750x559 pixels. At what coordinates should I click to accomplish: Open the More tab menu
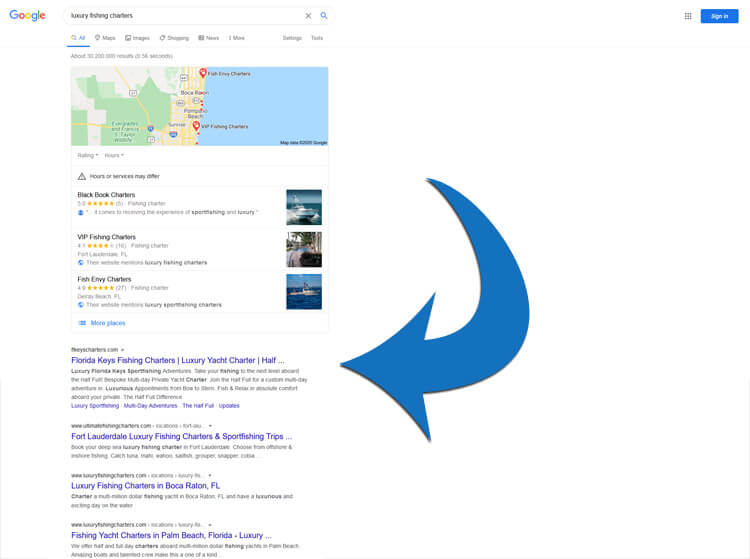click(x=236, y=38)
